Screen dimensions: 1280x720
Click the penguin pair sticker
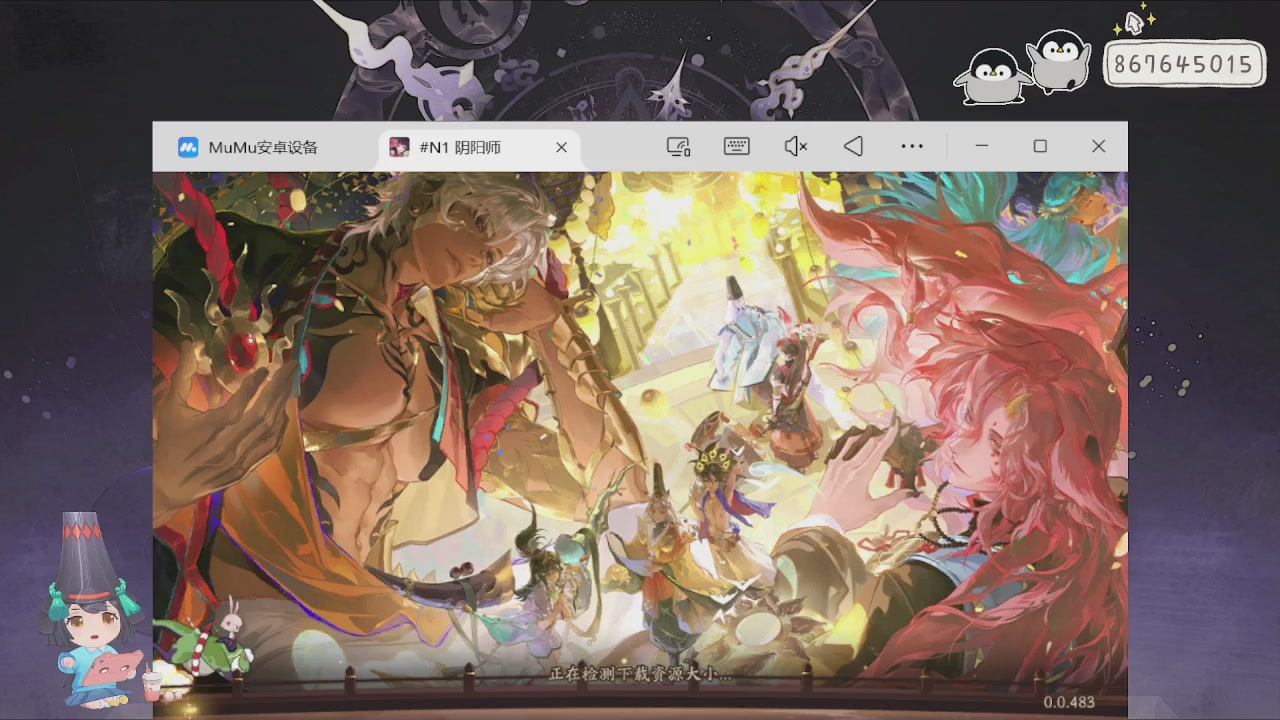pos(1024,66)
